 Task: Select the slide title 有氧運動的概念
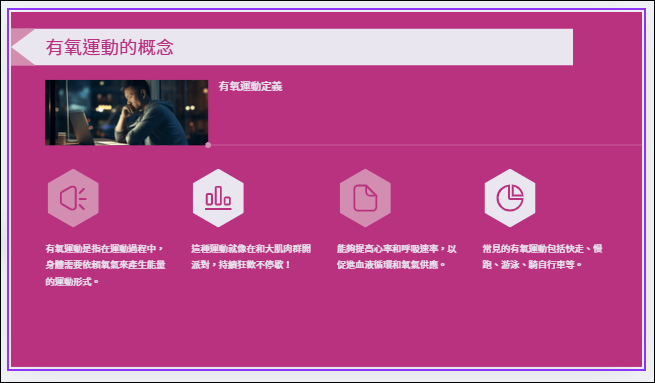109,47
